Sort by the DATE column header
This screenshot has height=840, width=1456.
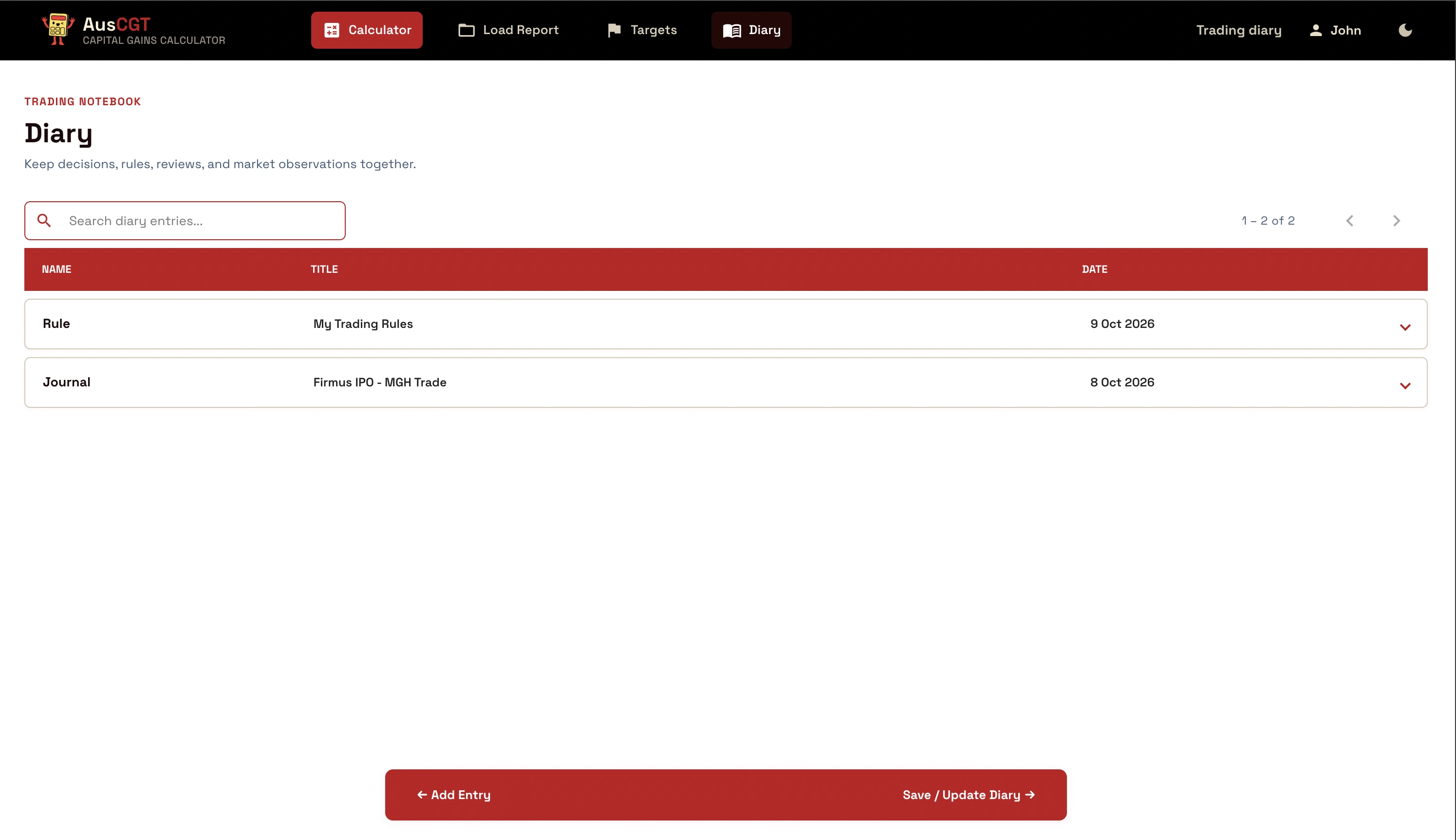pos(1095,269)
